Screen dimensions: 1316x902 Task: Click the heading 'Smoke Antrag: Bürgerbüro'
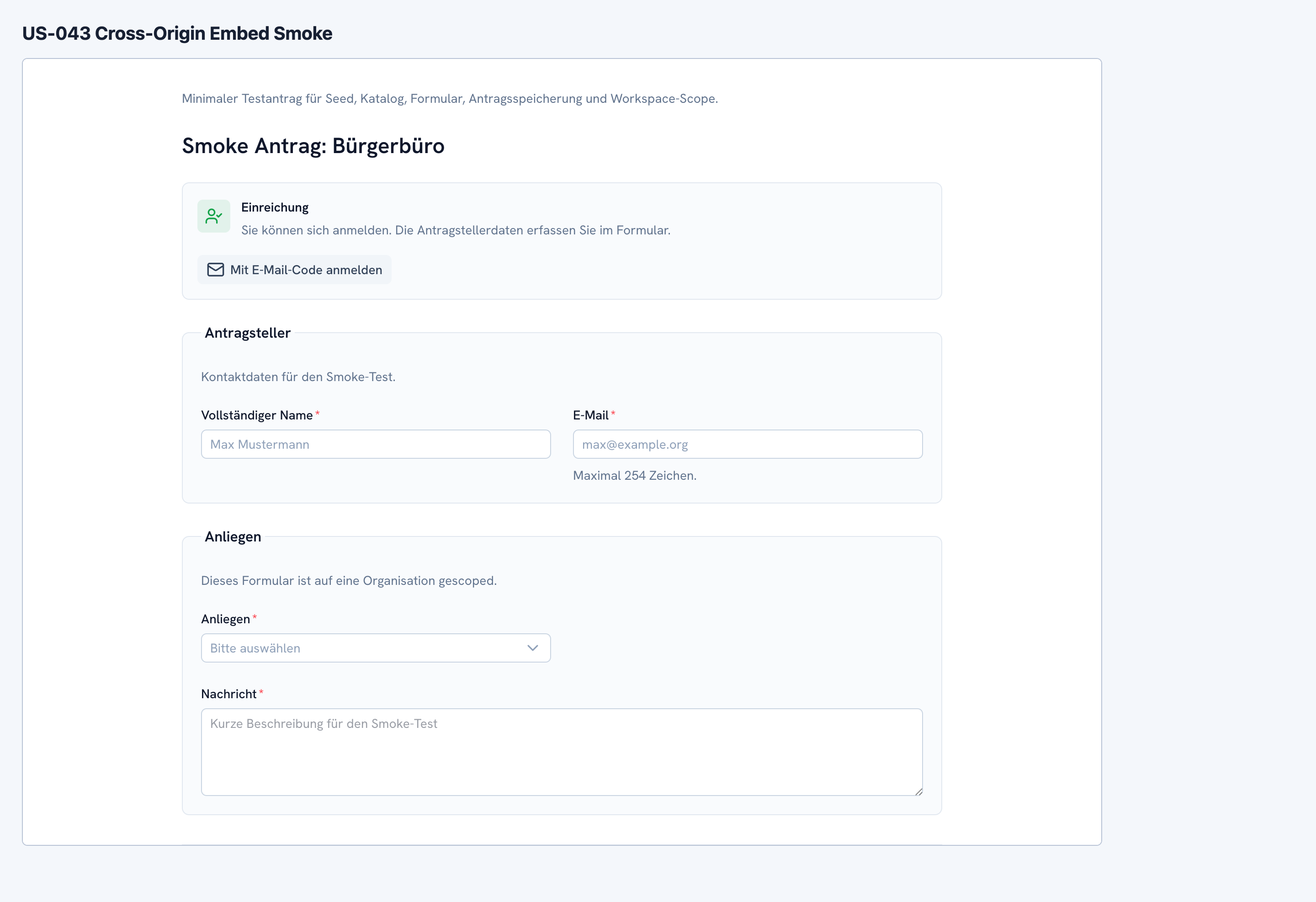tap(313, 145)
